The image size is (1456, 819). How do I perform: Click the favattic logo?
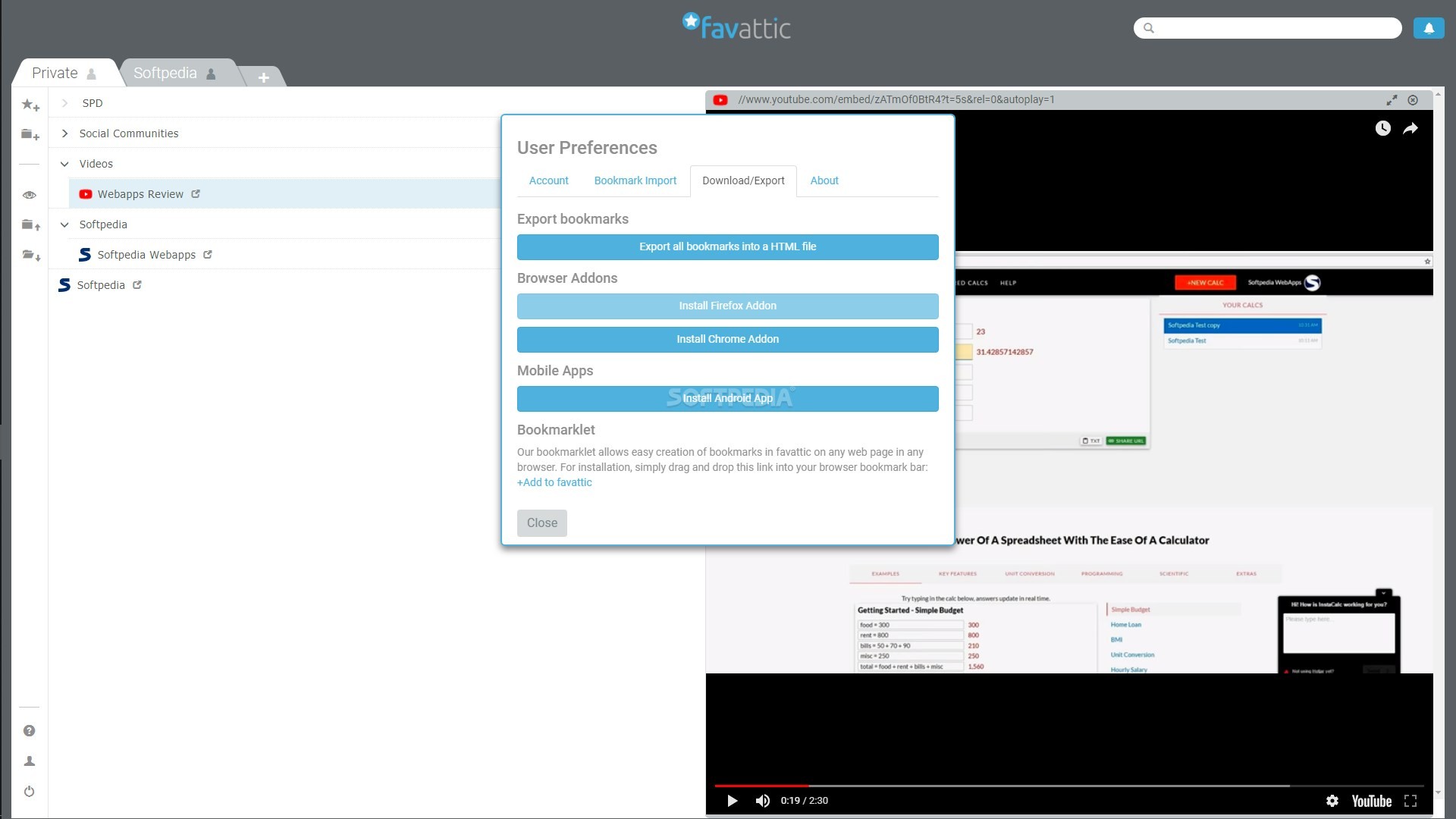point(736,27)
